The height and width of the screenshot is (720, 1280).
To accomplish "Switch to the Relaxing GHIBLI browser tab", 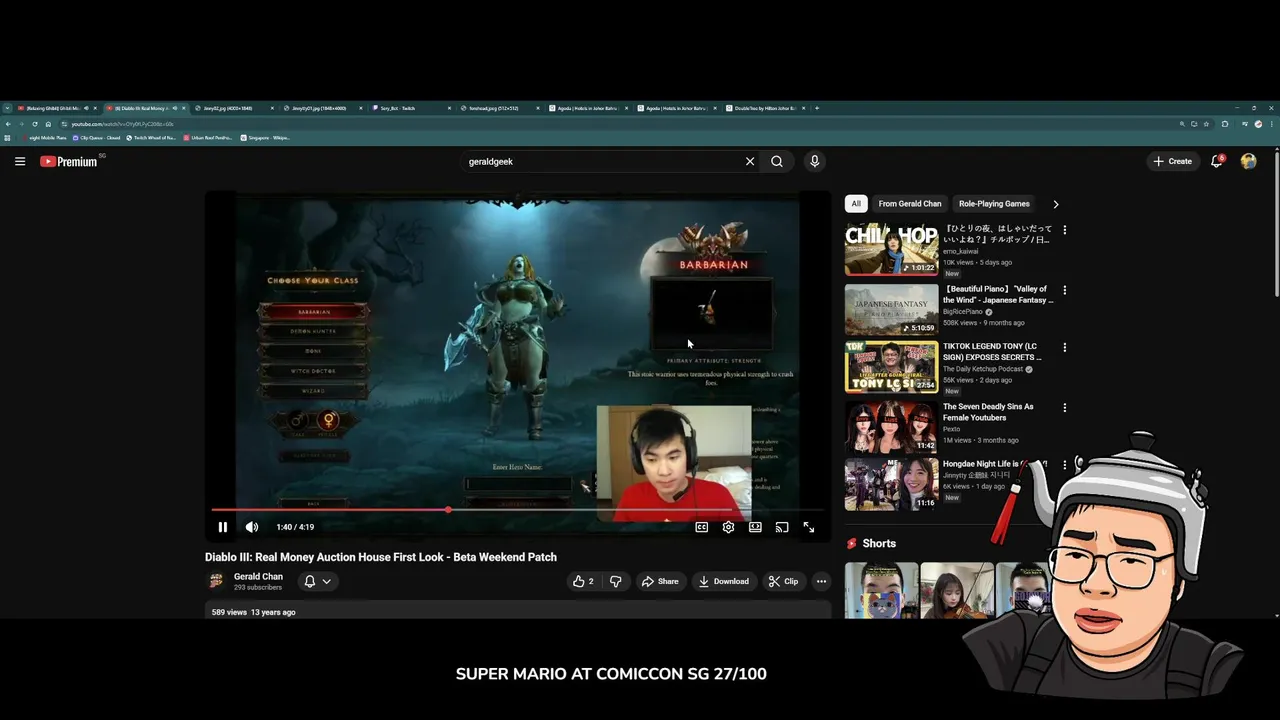I will pyautogui.click(x=56, y=108).
